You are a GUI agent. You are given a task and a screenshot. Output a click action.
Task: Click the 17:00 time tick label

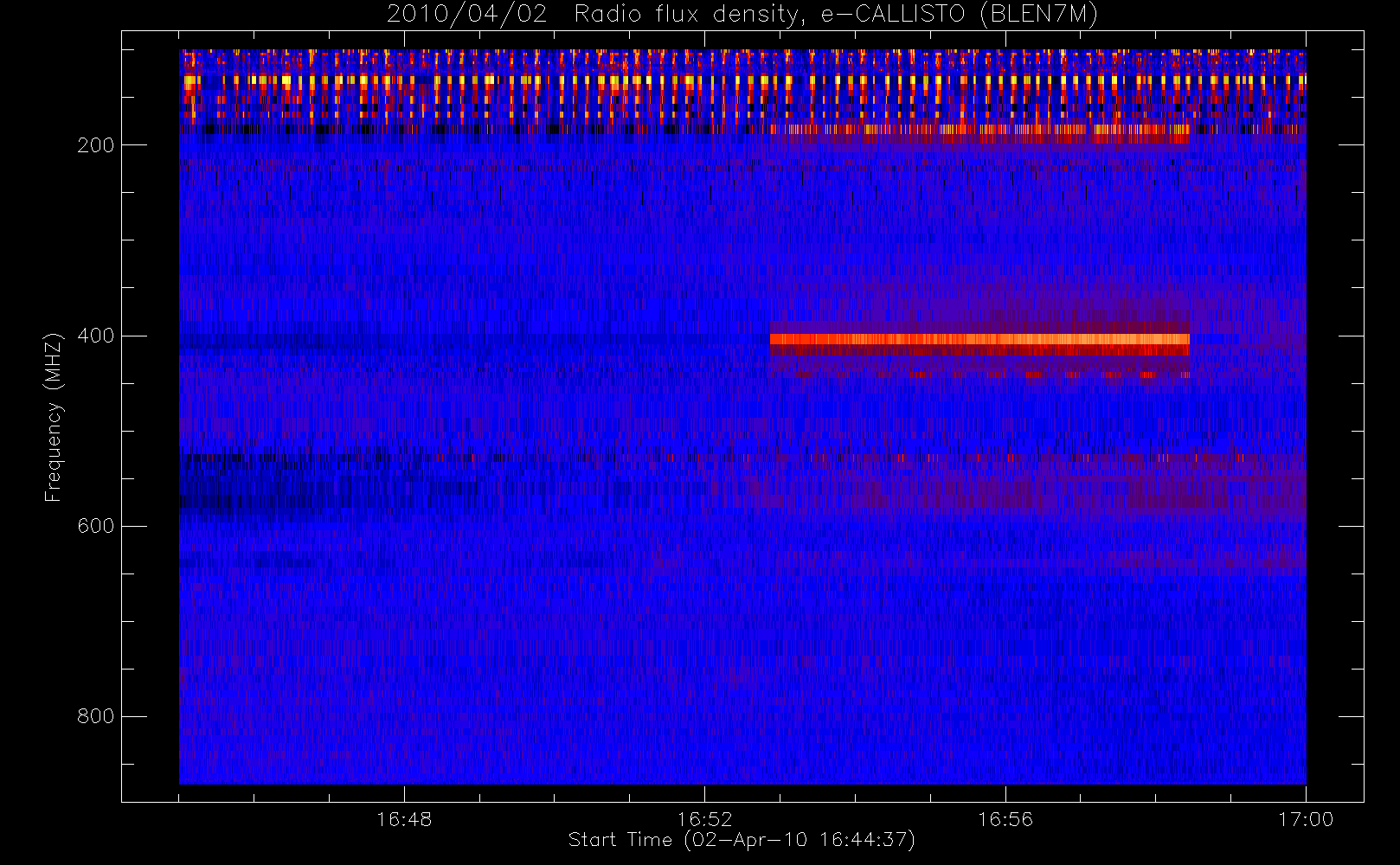pyautogui.click(x=1306, y=819)
